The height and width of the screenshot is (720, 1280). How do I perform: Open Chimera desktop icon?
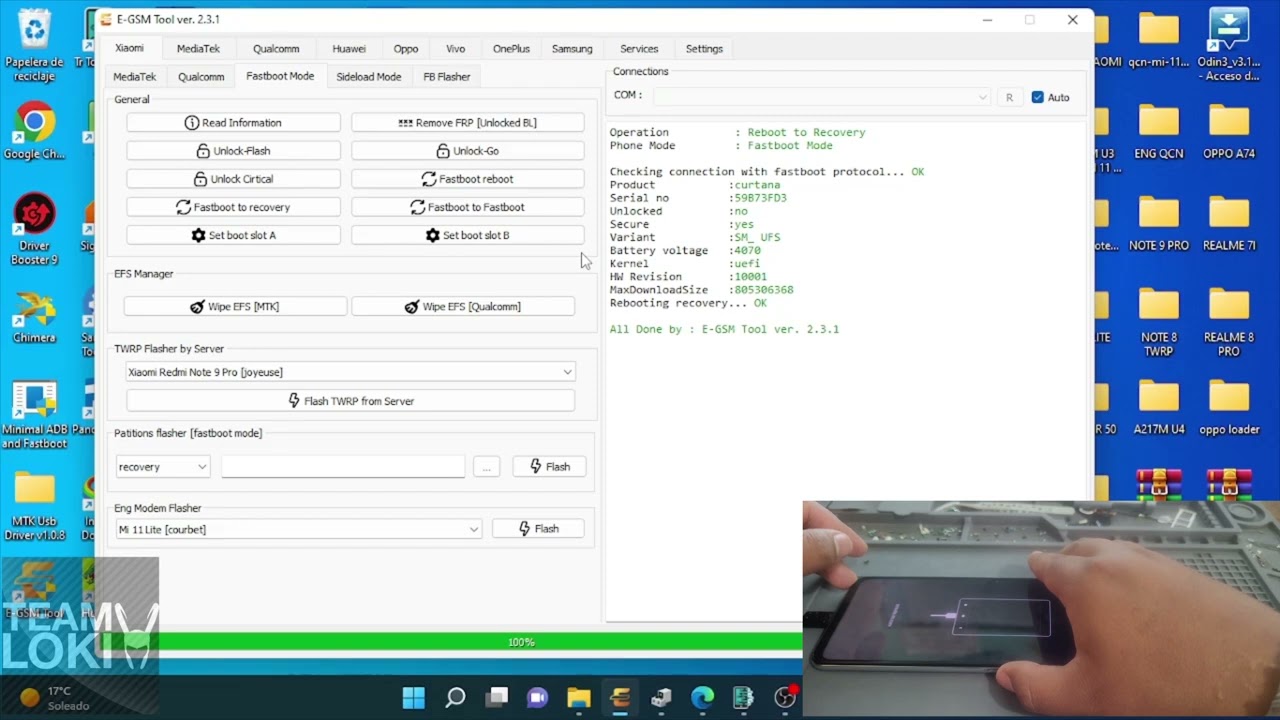pos(34,315)
